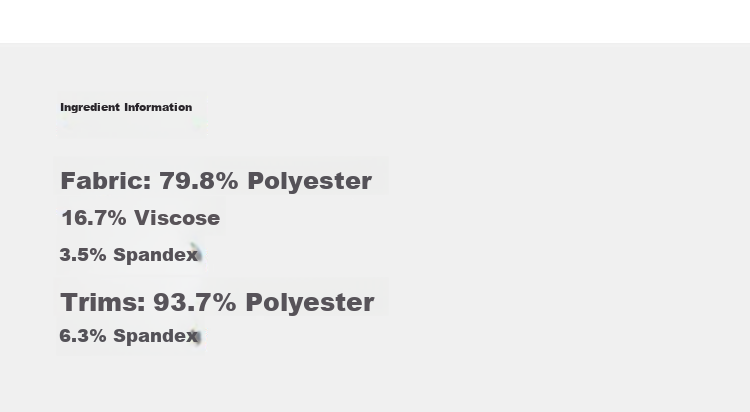Image resolution: width=750 pixels, height=412 pixels.
Task: Click the 6.3% Spandex line
Action: 129,336
